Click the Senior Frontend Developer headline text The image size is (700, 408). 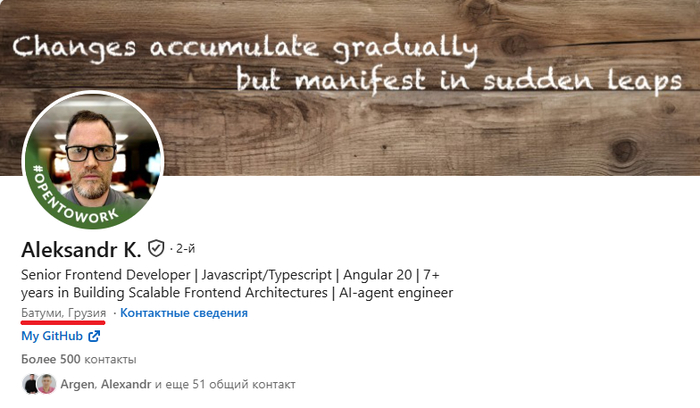pyautogui.click(x=105, y=275)
